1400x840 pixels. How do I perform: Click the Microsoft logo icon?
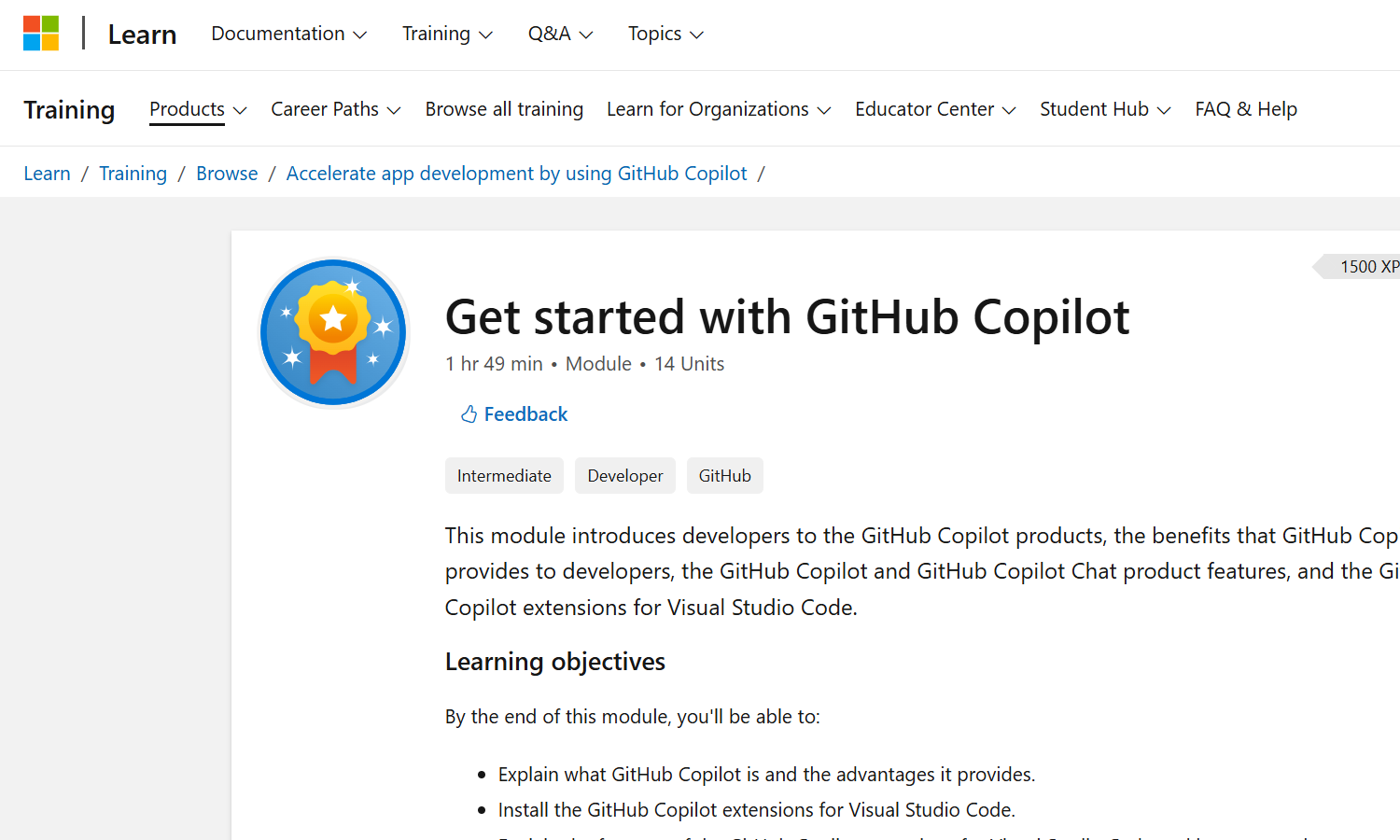[41, 34]
